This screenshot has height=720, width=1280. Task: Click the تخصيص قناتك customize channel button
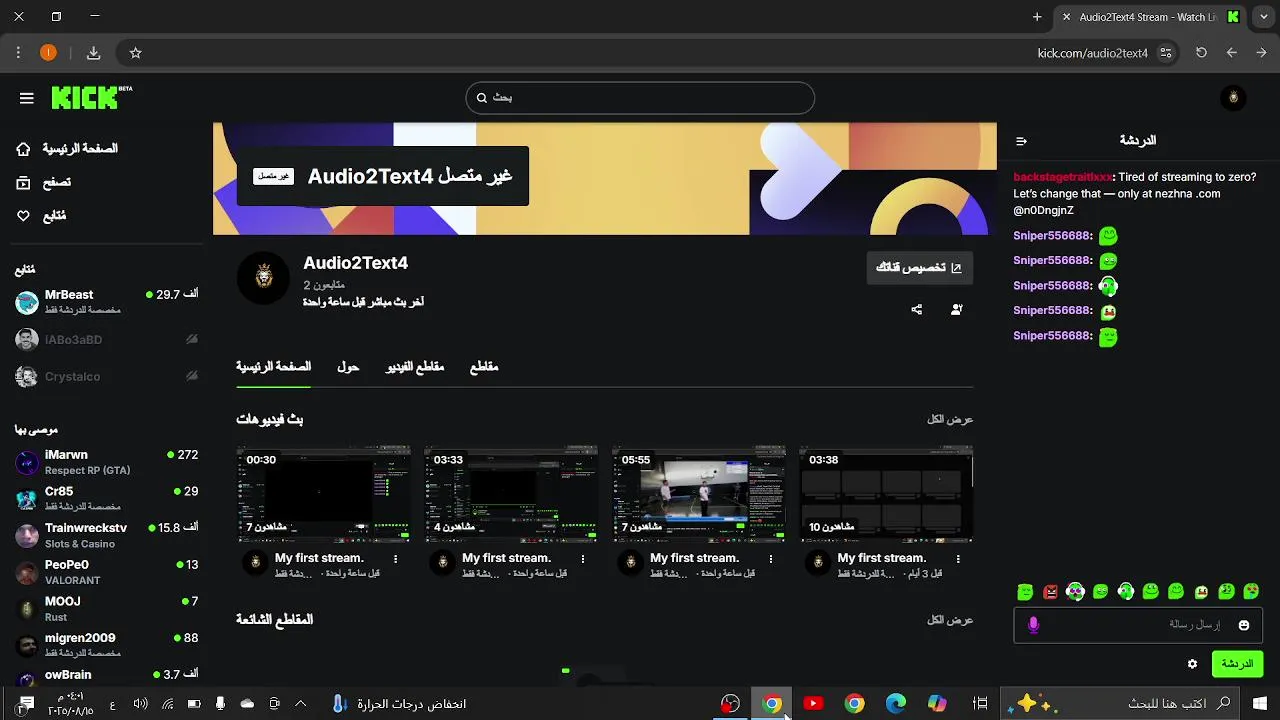point(919,268)
